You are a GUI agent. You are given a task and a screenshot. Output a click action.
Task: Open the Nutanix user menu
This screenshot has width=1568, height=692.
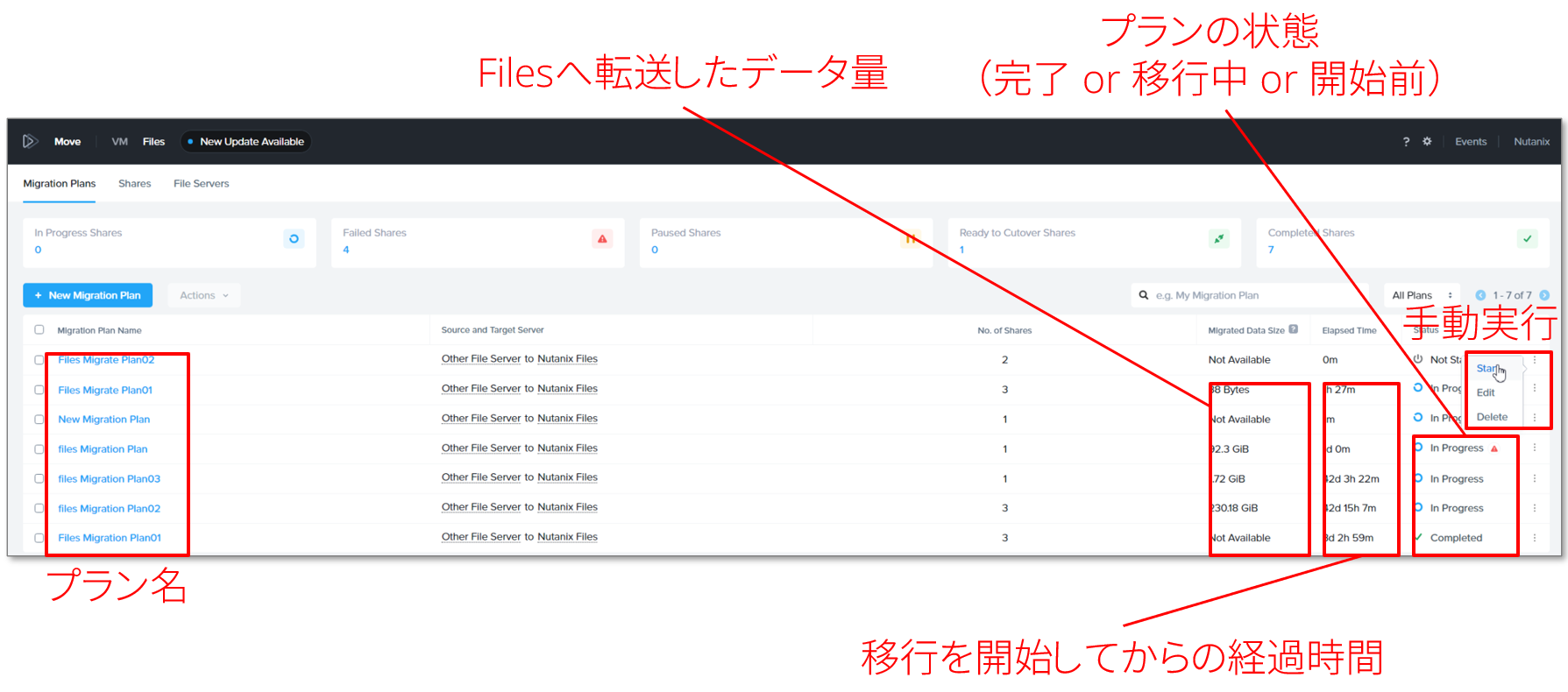tap(1531, 141)
